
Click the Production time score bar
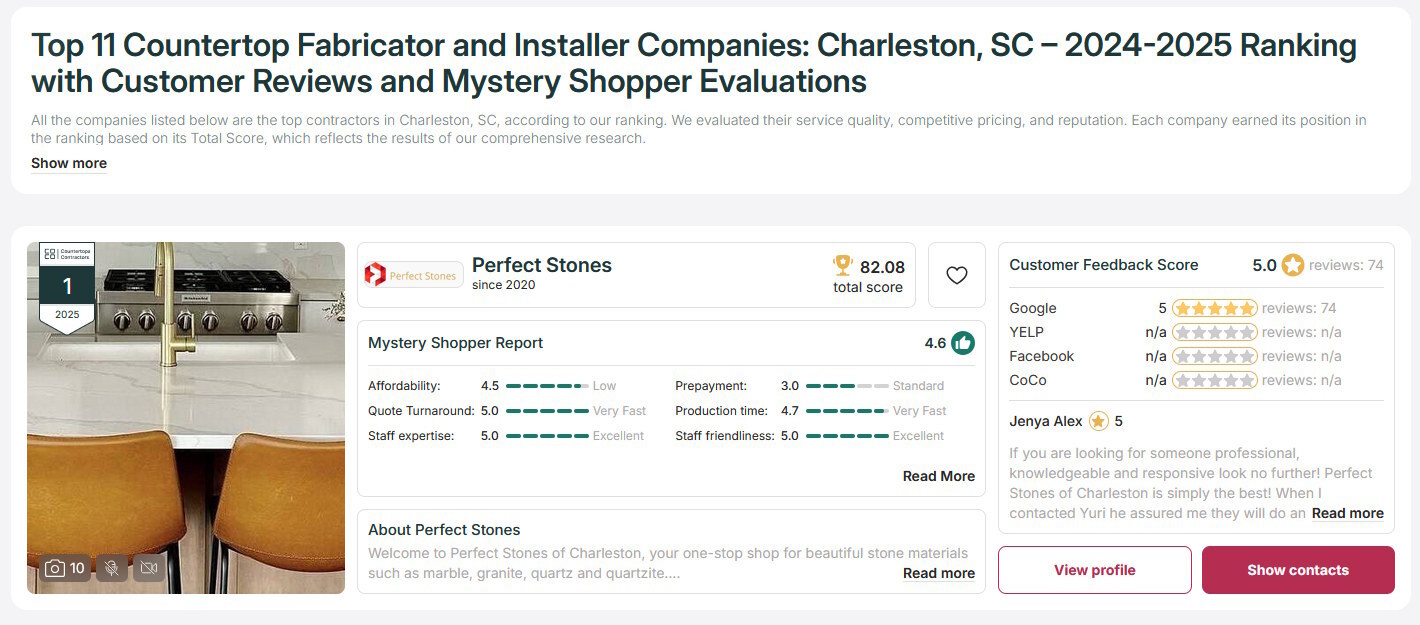coord(847,411)
